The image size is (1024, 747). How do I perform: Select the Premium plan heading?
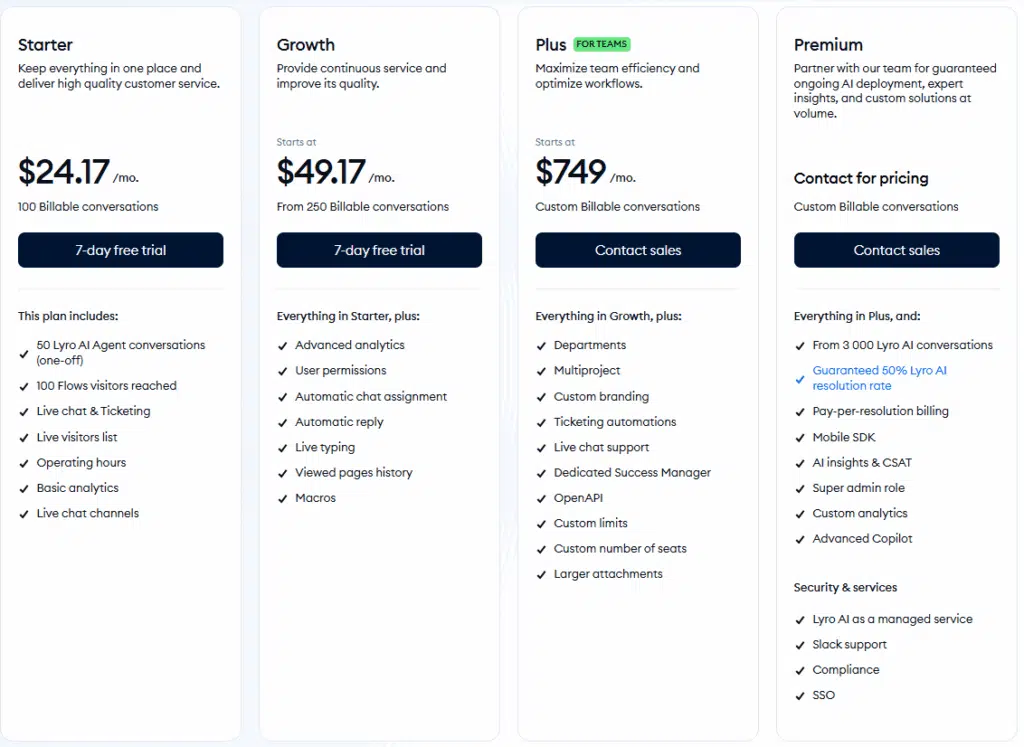(x=828, y=45)
